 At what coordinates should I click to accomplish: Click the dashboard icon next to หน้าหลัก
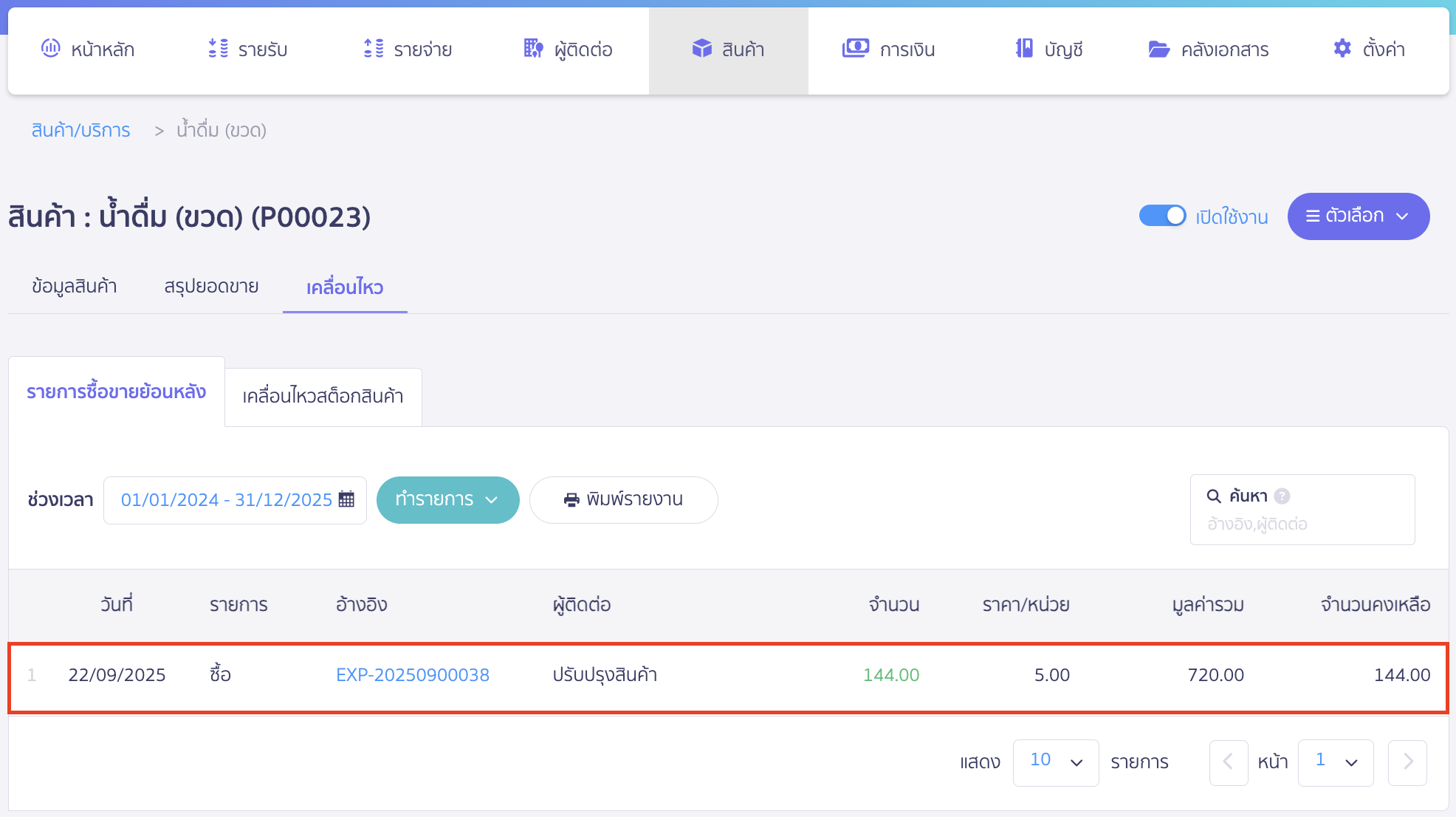tap(50, 49)
